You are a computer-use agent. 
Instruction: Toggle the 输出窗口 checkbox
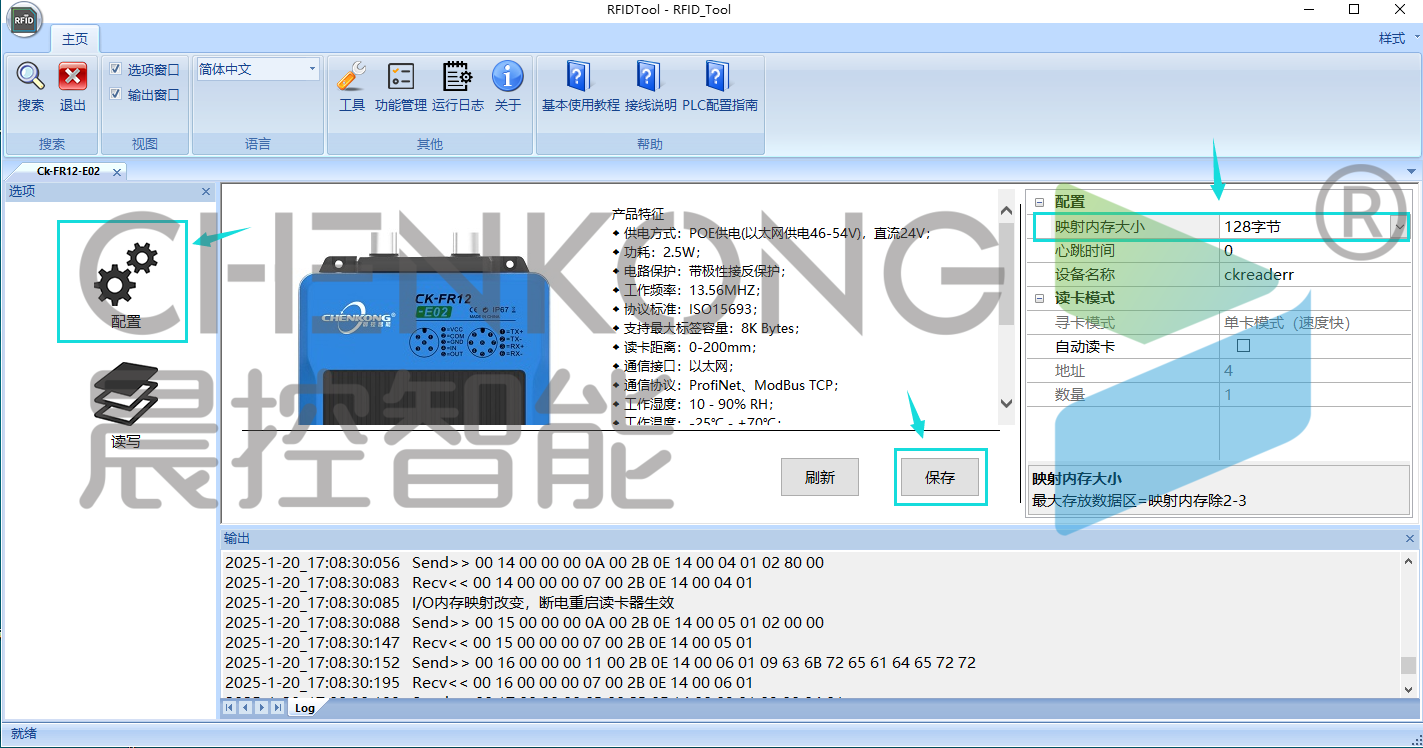116,95
